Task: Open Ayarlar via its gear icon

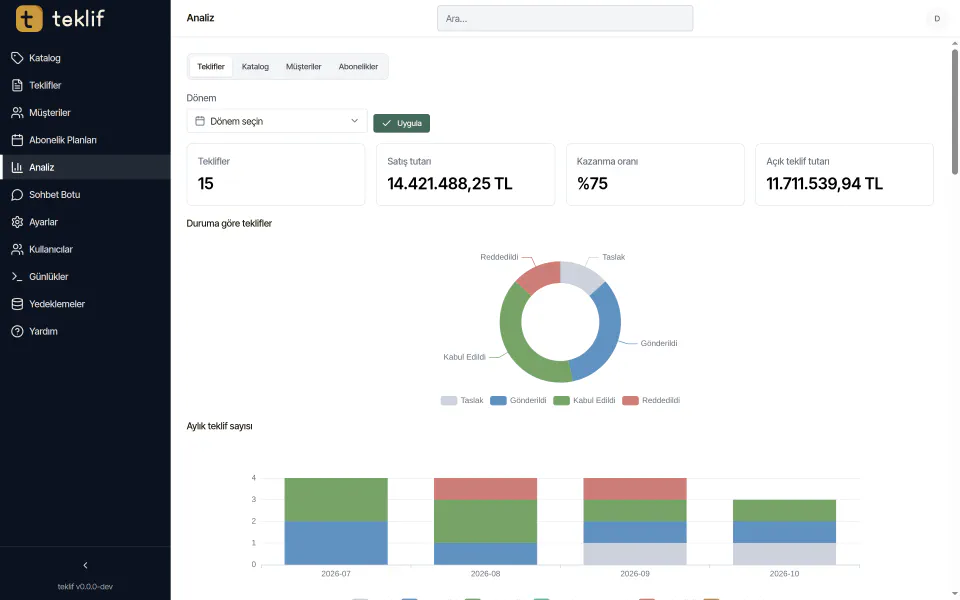Action: 17,222
